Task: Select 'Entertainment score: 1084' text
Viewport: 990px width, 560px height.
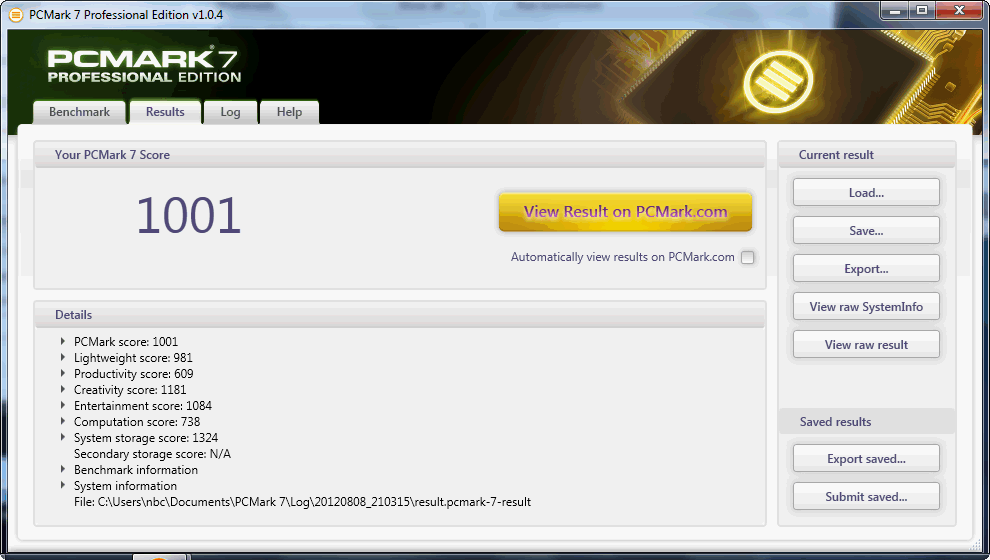Action: [x=143, y=406]
